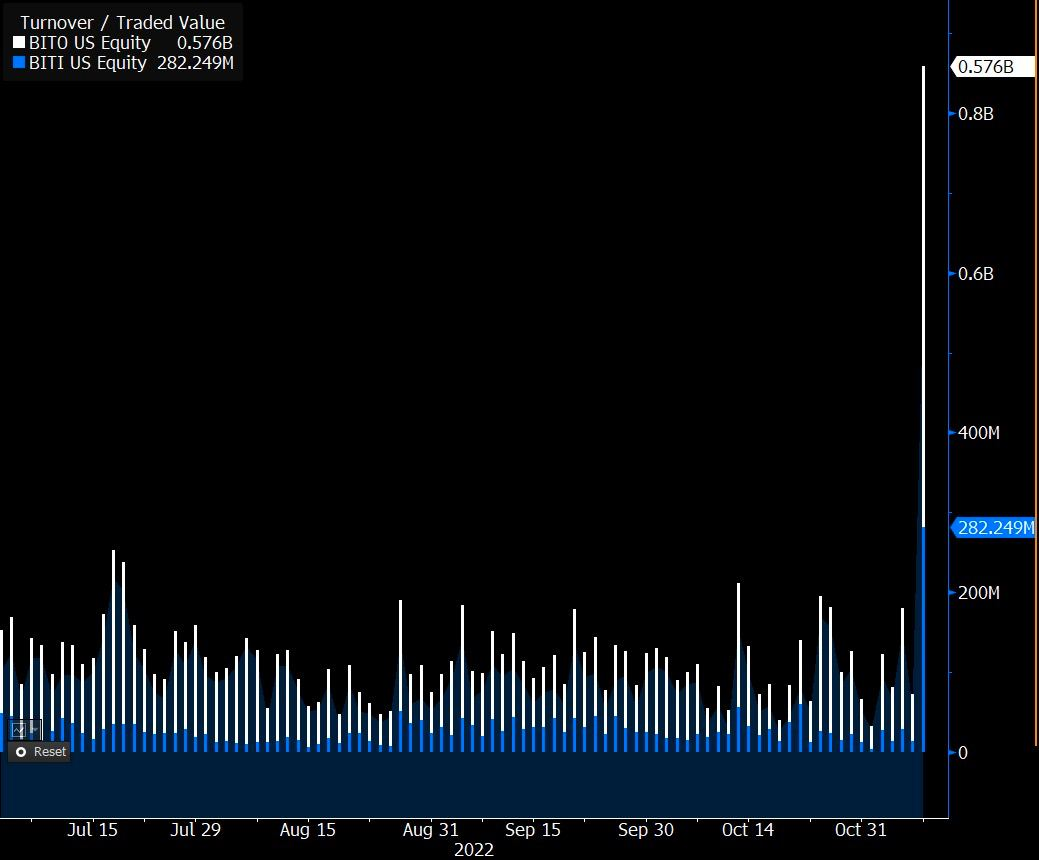Click the Reset button

tap(41, 752)
